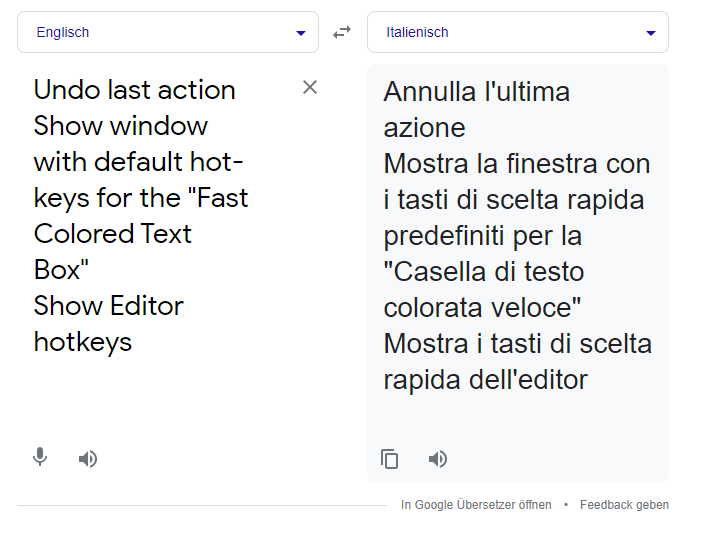Listen to the English source text
Viewport: 701px width, 533px height.
tap(88, 459)
